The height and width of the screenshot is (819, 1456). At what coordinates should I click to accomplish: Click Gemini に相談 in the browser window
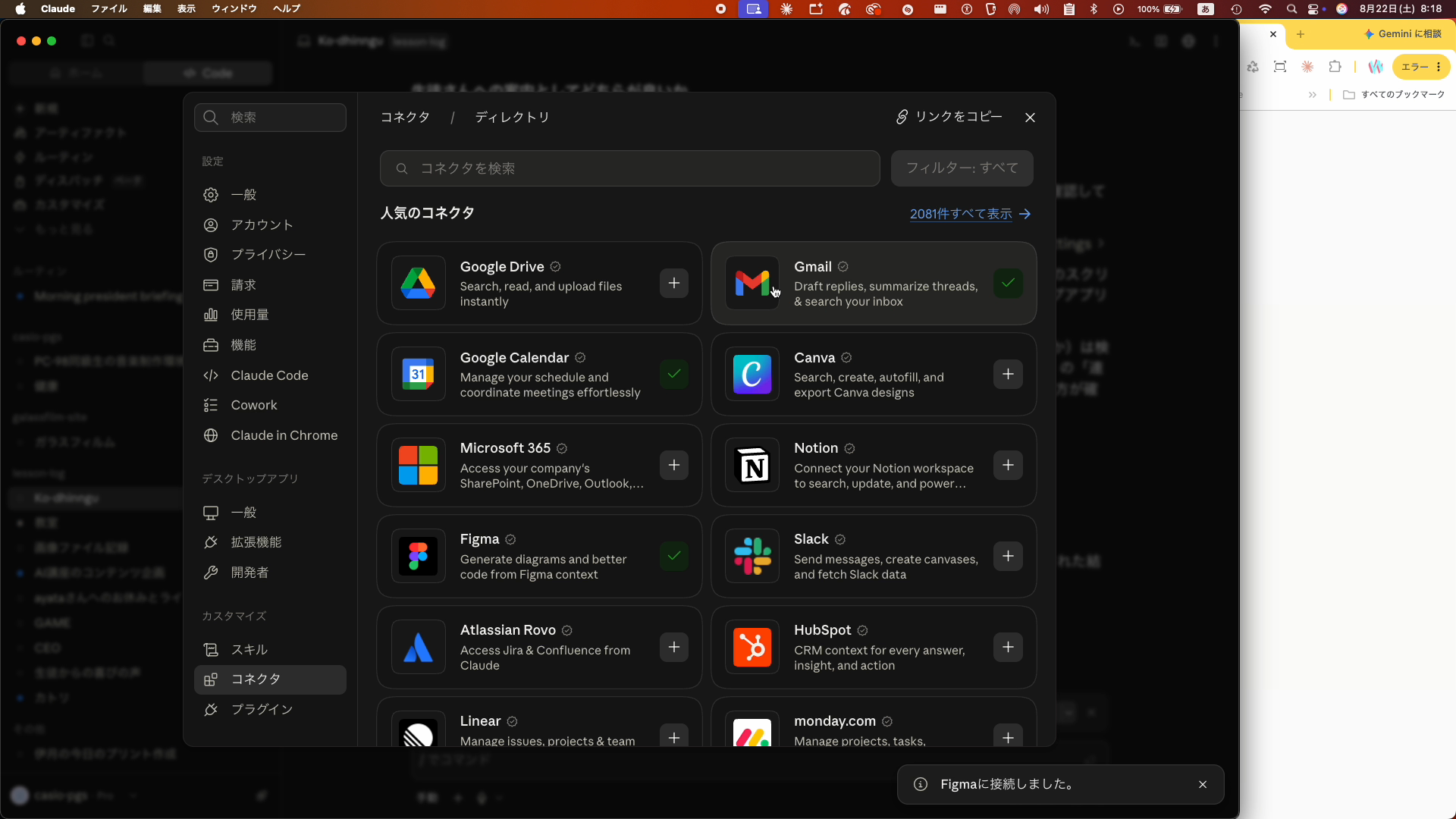pyautogui.click(x=1403, y=34)
